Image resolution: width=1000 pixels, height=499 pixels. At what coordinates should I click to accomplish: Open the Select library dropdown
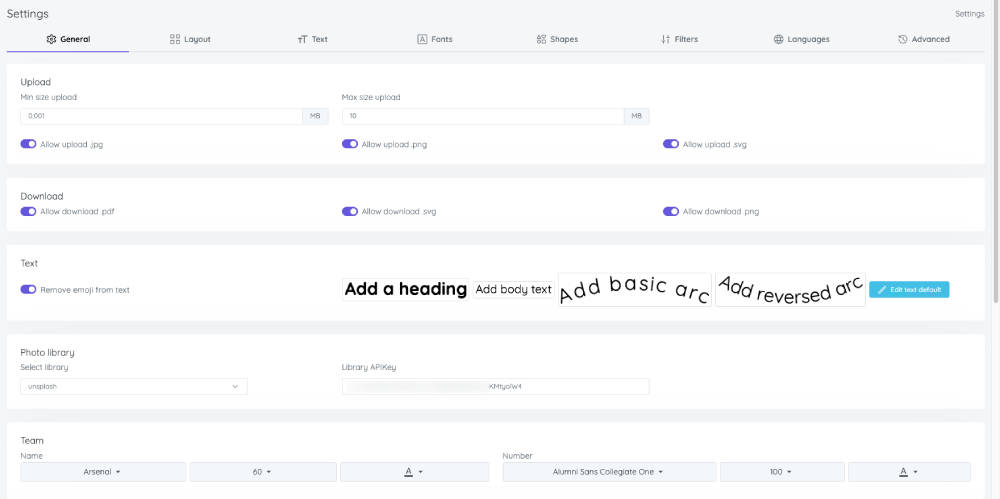[134, 386]
